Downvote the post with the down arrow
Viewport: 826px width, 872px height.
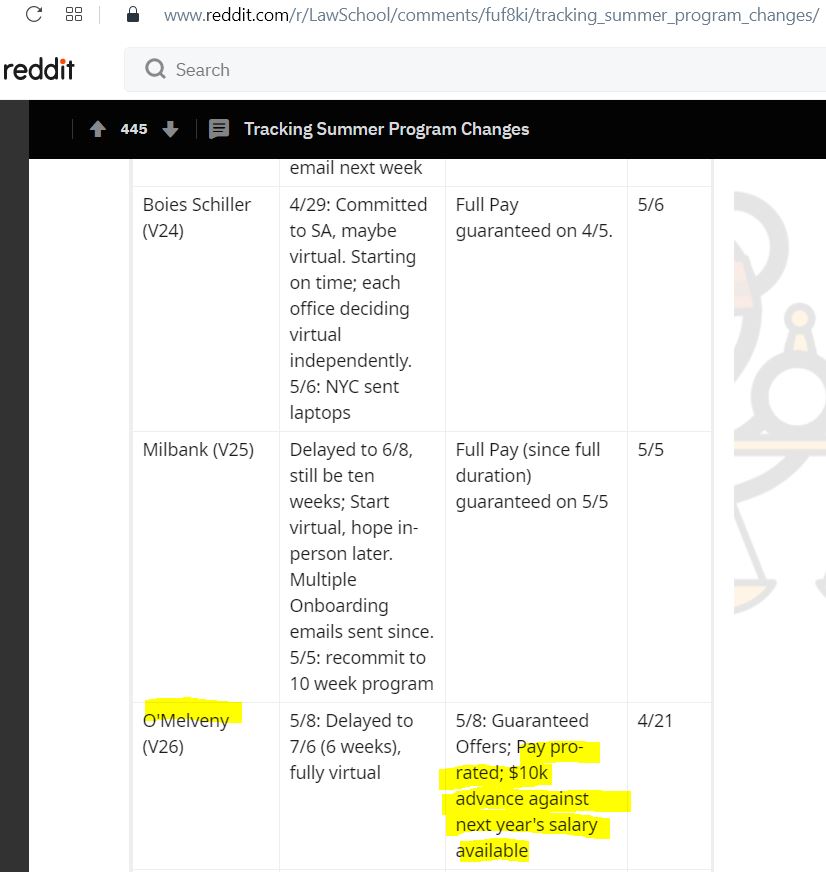pyautogui.click(x=170, y=129)
